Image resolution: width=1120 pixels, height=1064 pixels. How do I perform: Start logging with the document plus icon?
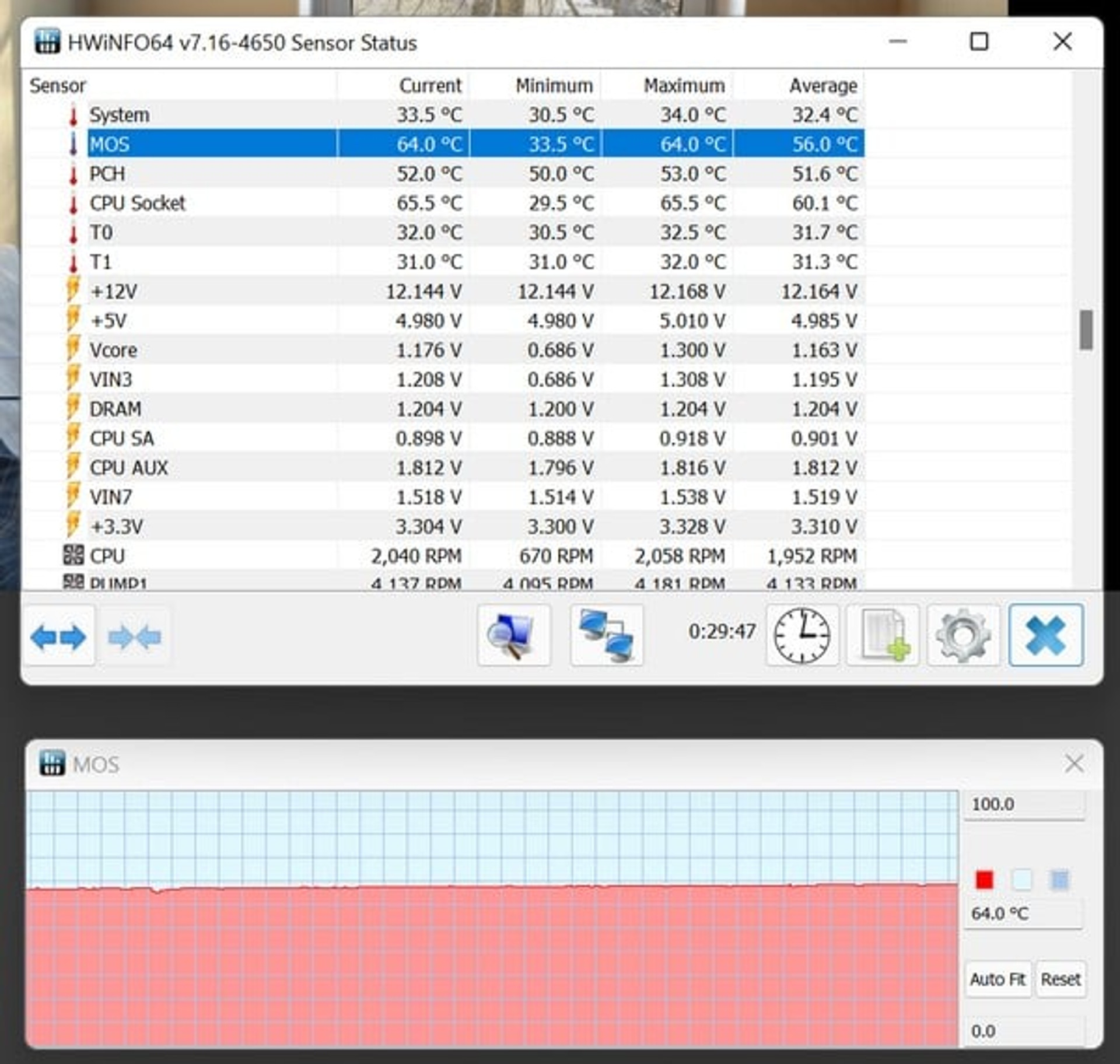point(883,635)
